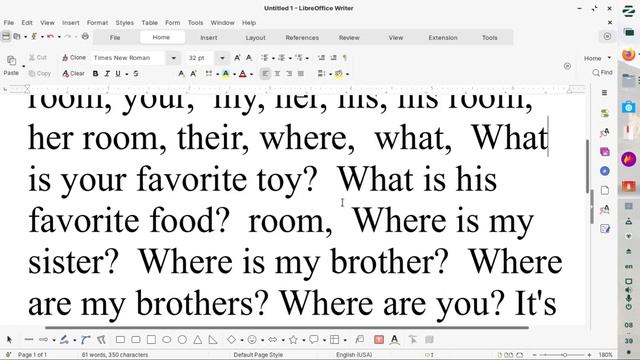Toggle Bold formatting
The height and width of the screenshot is (360, 640).
pyautogui.click(x=96, y=73)
